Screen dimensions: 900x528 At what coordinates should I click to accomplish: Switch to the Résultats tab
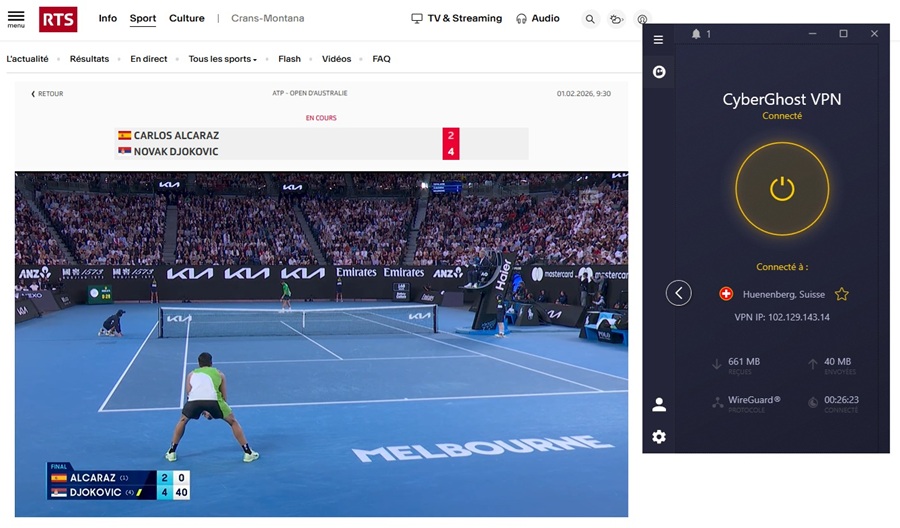[89, 59]
